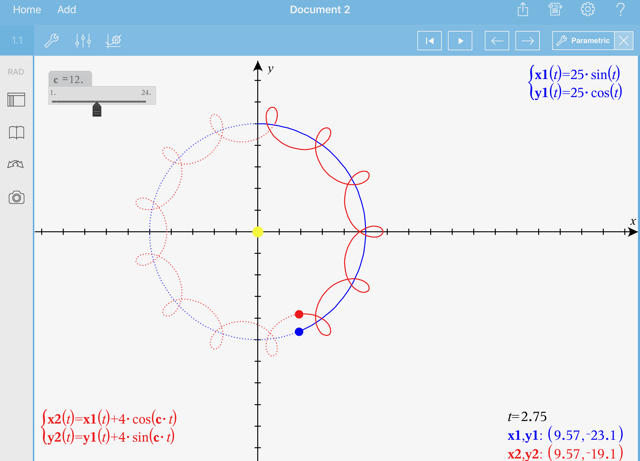Open the settings gear icon
Image resolution: width=640 pixels, height=461 pixels.
click(588, 10)
